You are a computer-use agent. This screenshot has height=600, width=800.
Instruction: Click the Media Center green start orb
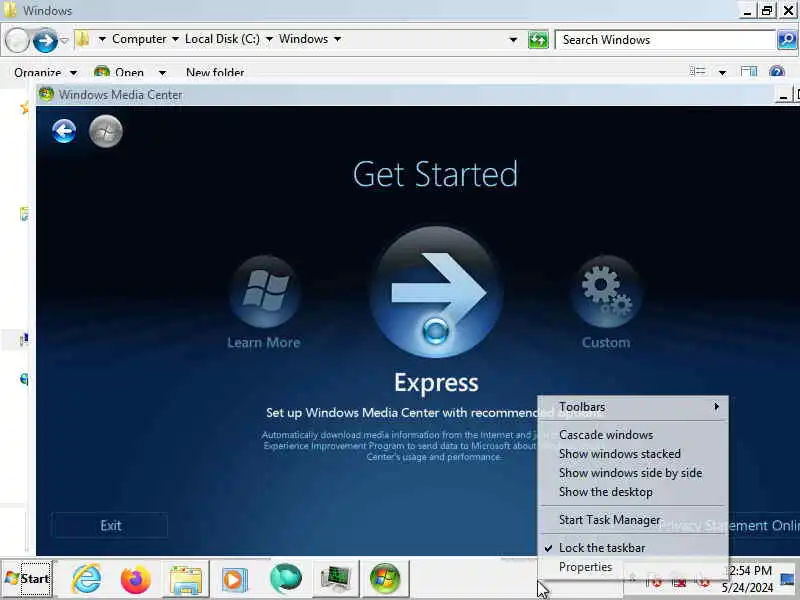[106, 131]
